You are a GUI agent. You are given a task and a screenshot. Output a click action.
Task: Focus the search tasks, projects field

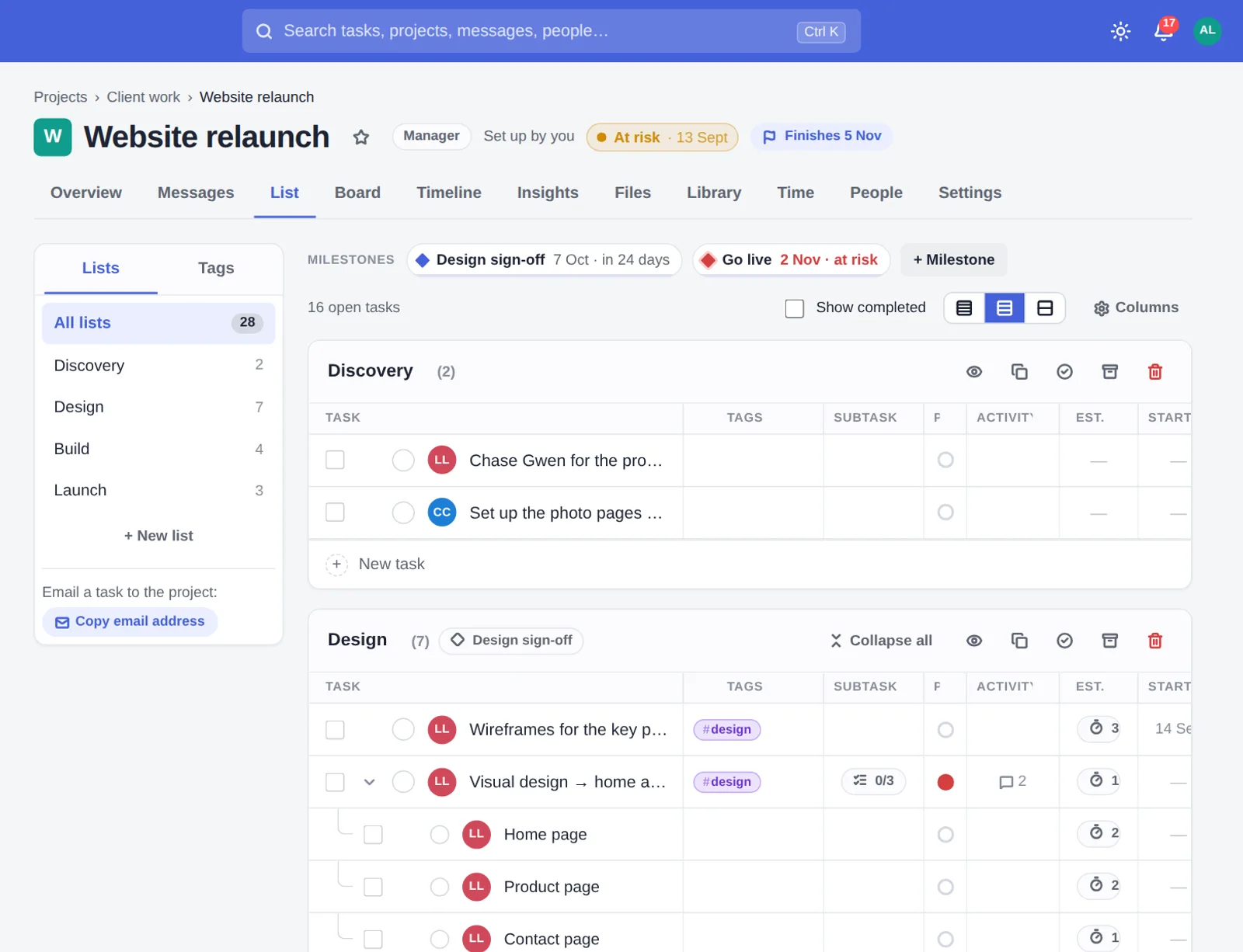pyautogui.click(x=551, y=31)
